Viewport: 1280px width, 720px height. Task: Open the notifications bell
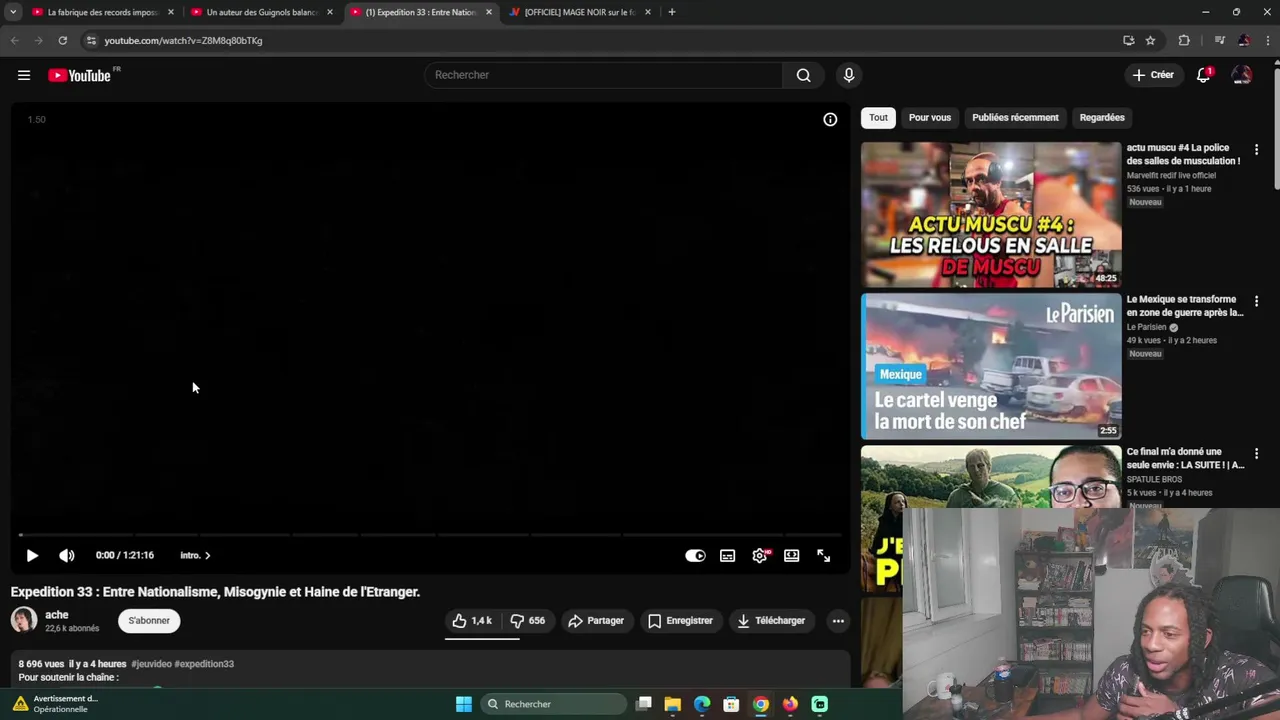pos(1204,75)
